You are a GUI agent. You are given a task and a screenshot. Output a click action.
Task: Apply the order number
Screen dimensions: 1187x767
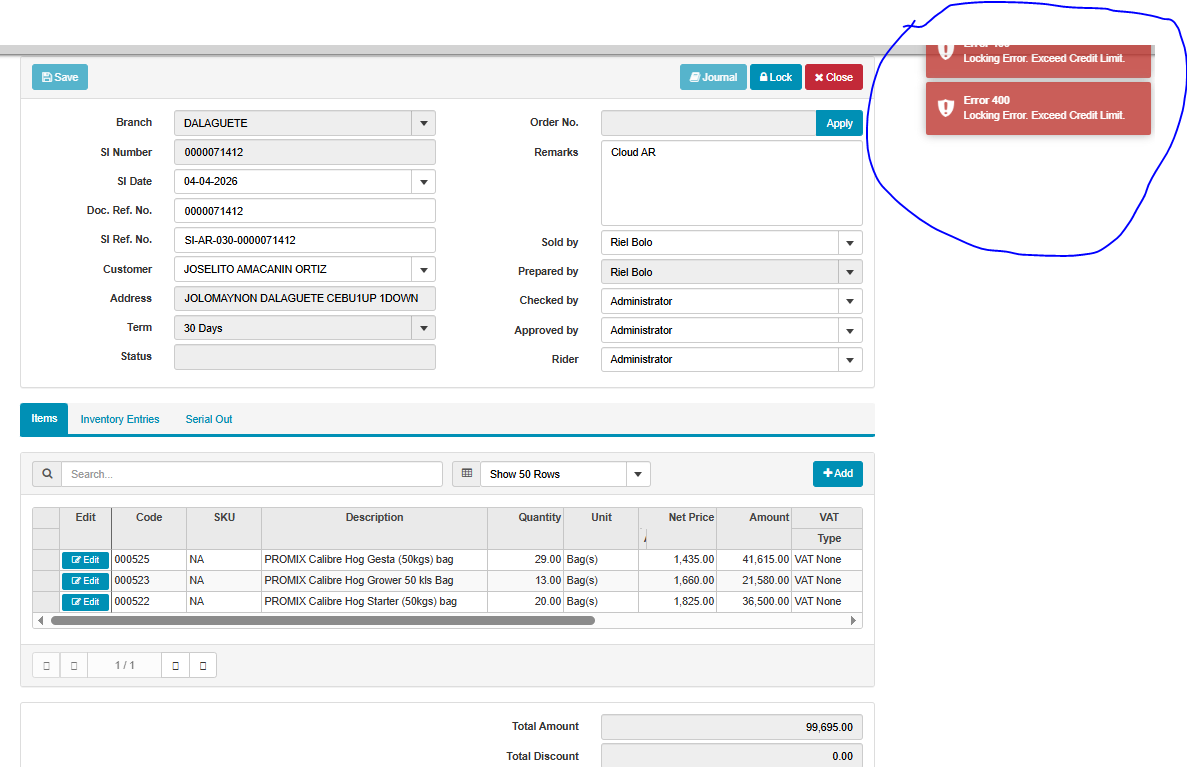(x=839, y=123)
